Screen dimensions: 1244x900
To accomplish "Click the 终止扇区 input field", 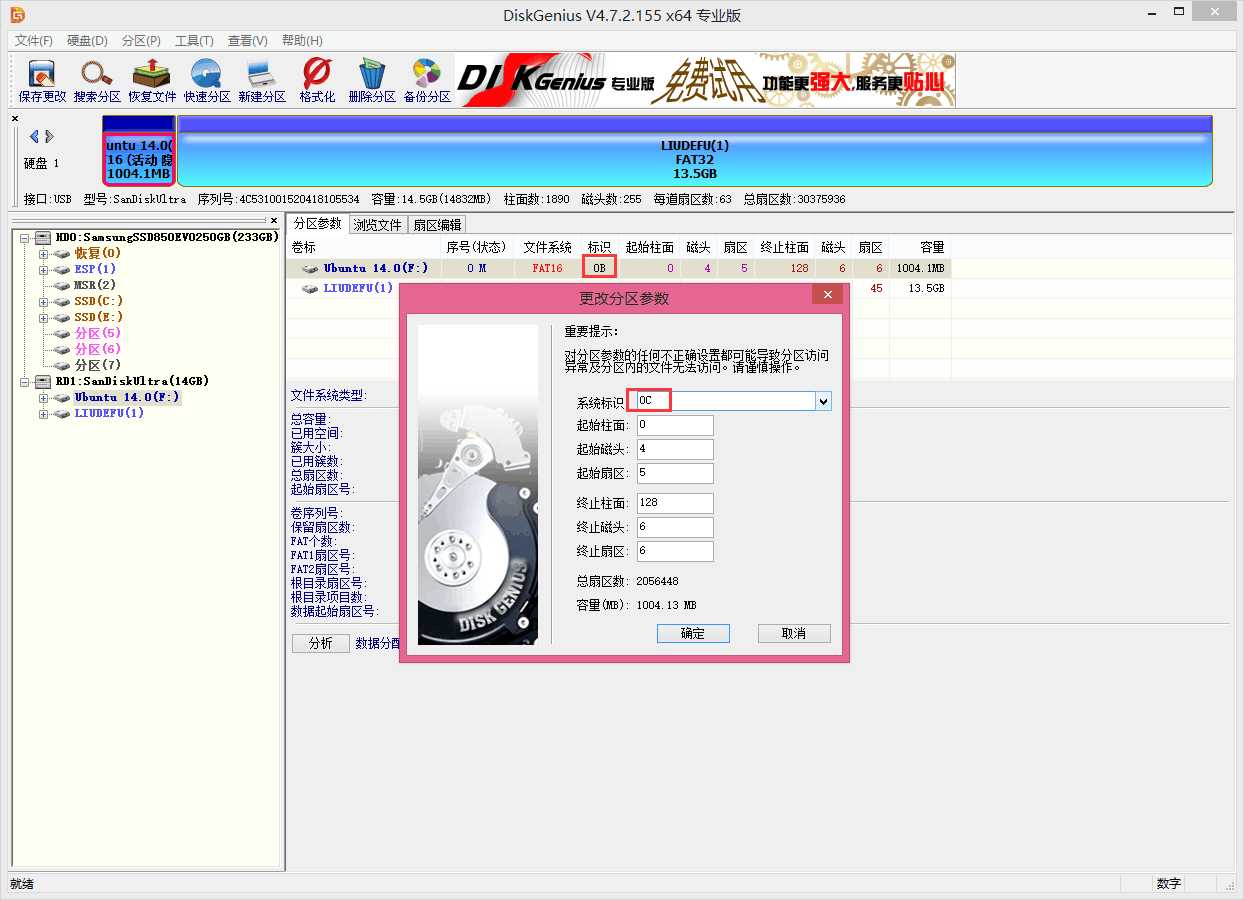I will [675, 551].
